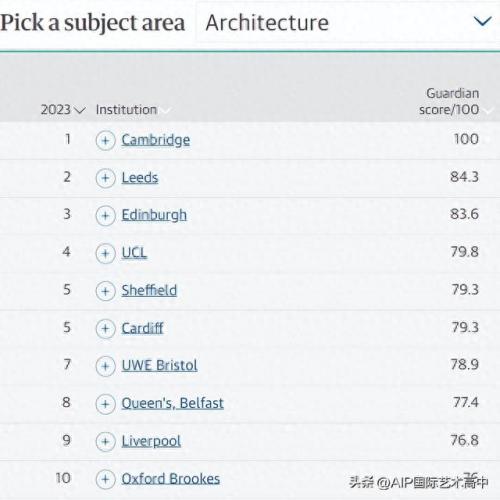500x500 pixels.
Task: Expand UWE Bristol row plus icon
Action: click(105, 366)
